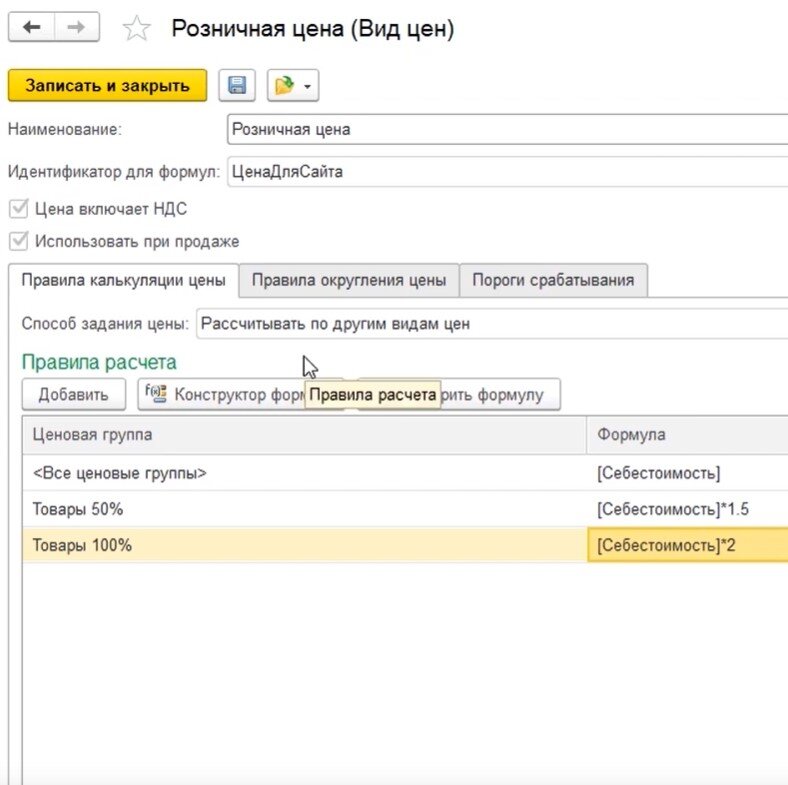The height and width of the screenshot is (785, 788).
Task: Focus the Наименование input field
Action: click(508, 129)
